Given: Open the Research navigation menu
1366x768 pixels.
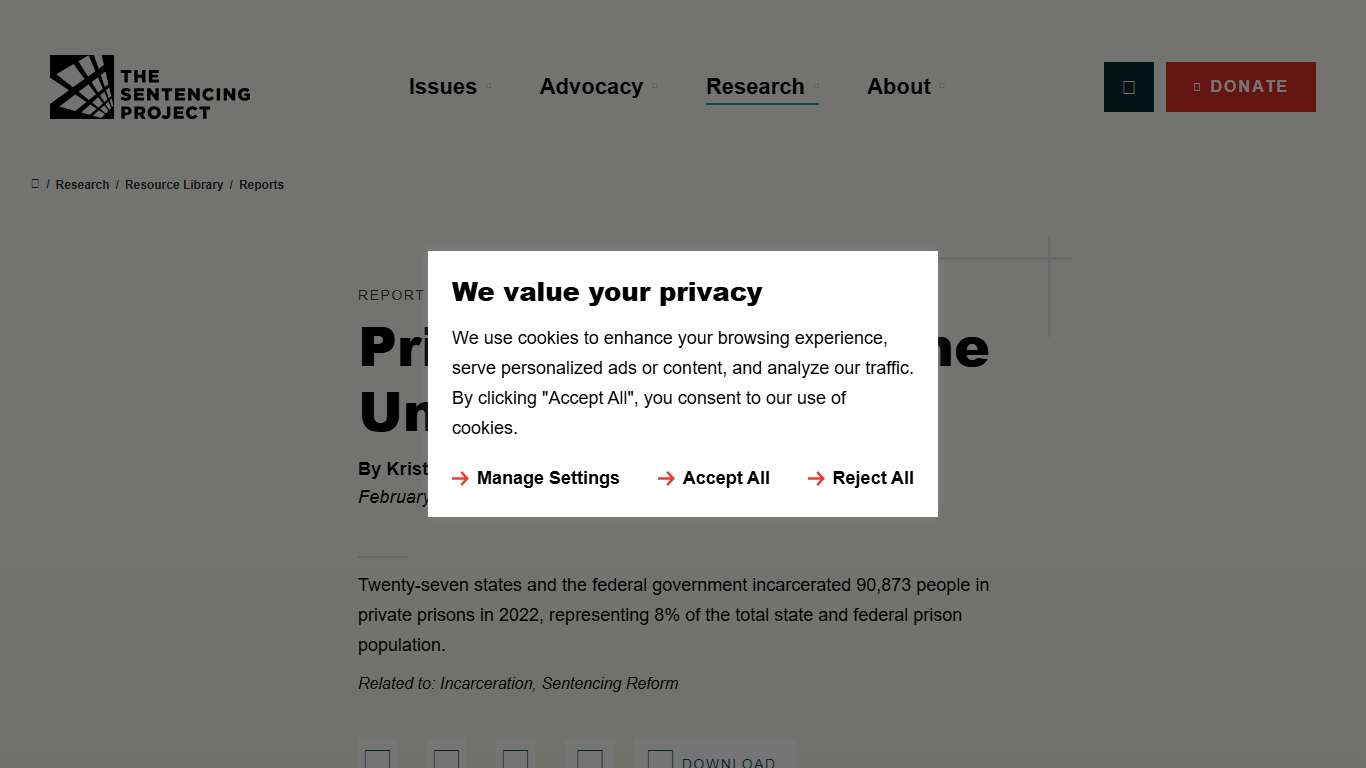Looking at the screenshot, I should pyautogui.click(x=755, y=87).
